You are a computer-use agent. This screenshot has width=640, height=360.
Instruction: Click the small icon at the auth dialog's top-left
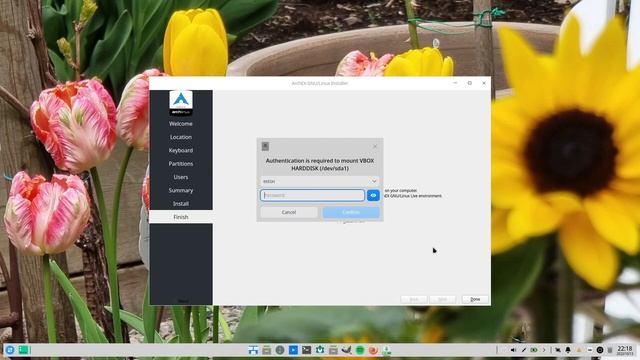pos(265,146)
